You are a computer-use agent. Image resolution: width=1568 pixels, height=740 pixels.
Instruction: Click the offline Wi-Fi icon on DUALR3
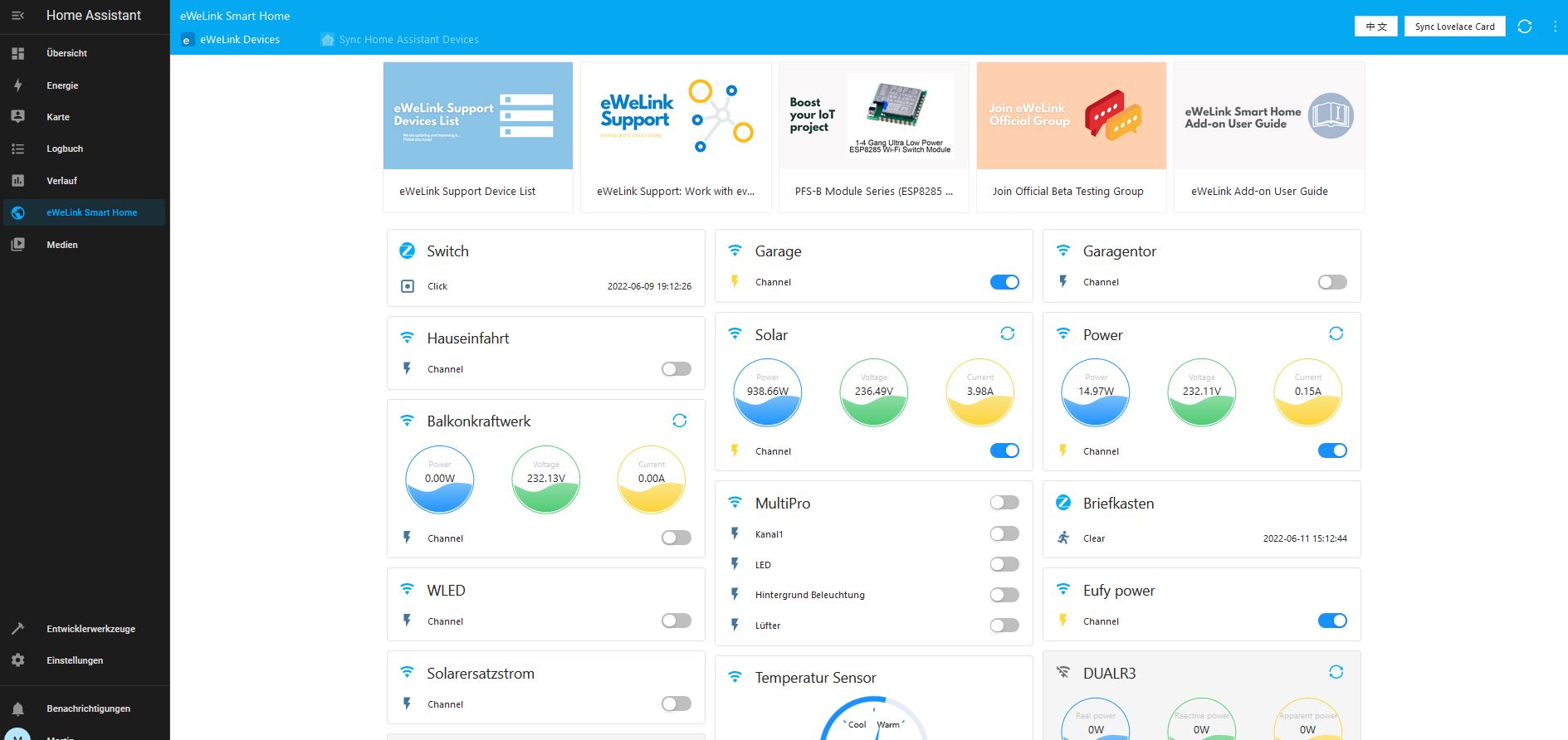(1063, 672)
